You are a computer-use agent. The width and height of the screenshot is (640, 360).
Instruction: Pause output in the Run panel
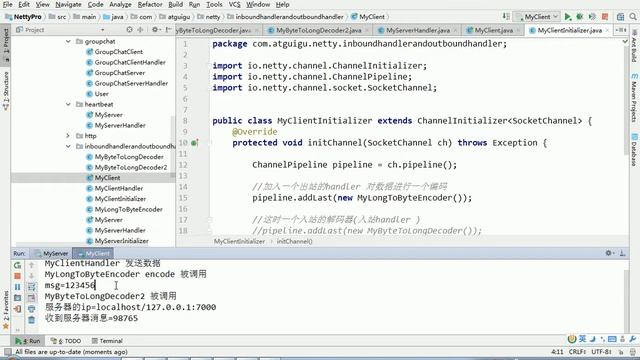pyautogui.click(x=18, y=287)
